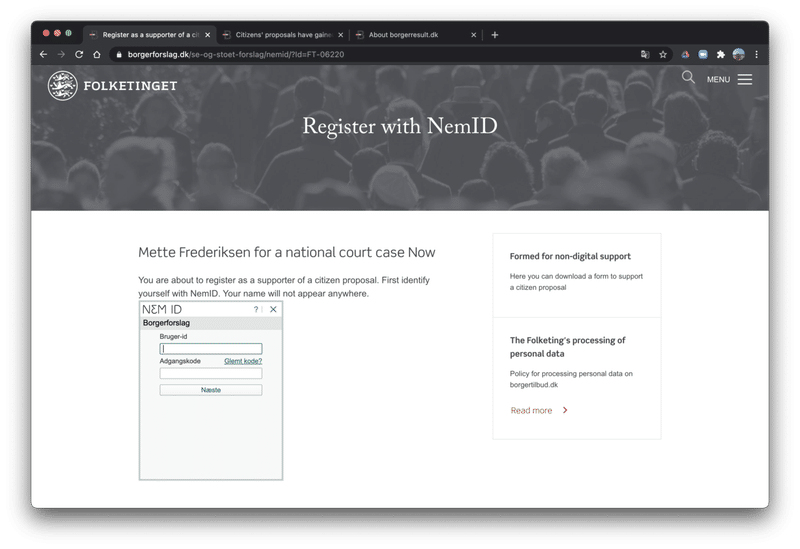This screenshot has width=800, height=549.
Task: Click the macOS green fullscreen button
Action: point(68,33)
